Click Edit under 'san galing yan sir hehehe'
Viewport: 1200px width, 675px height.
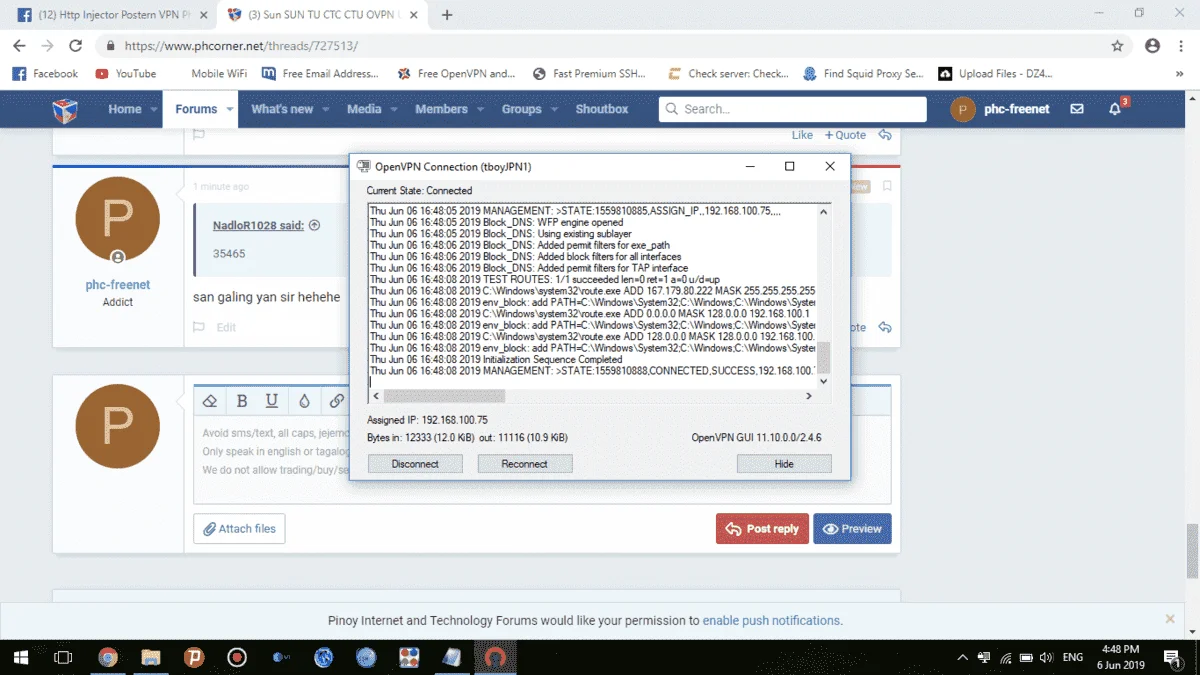(226, 327)
